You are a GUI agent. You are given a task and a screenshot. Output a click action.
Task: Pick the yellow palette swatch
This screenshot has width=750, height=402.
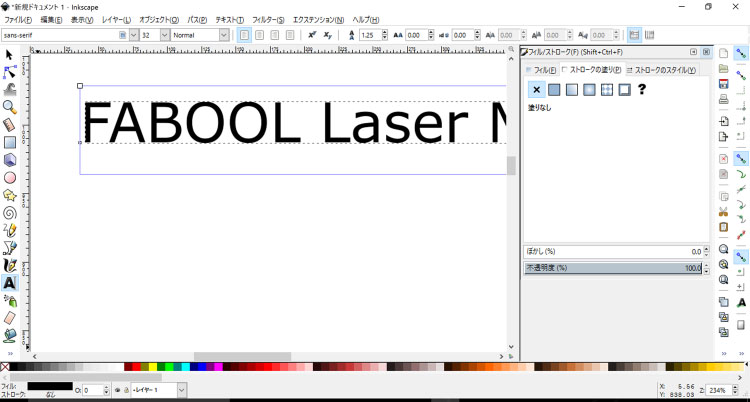pyautogui.click(x=153, y=367)
